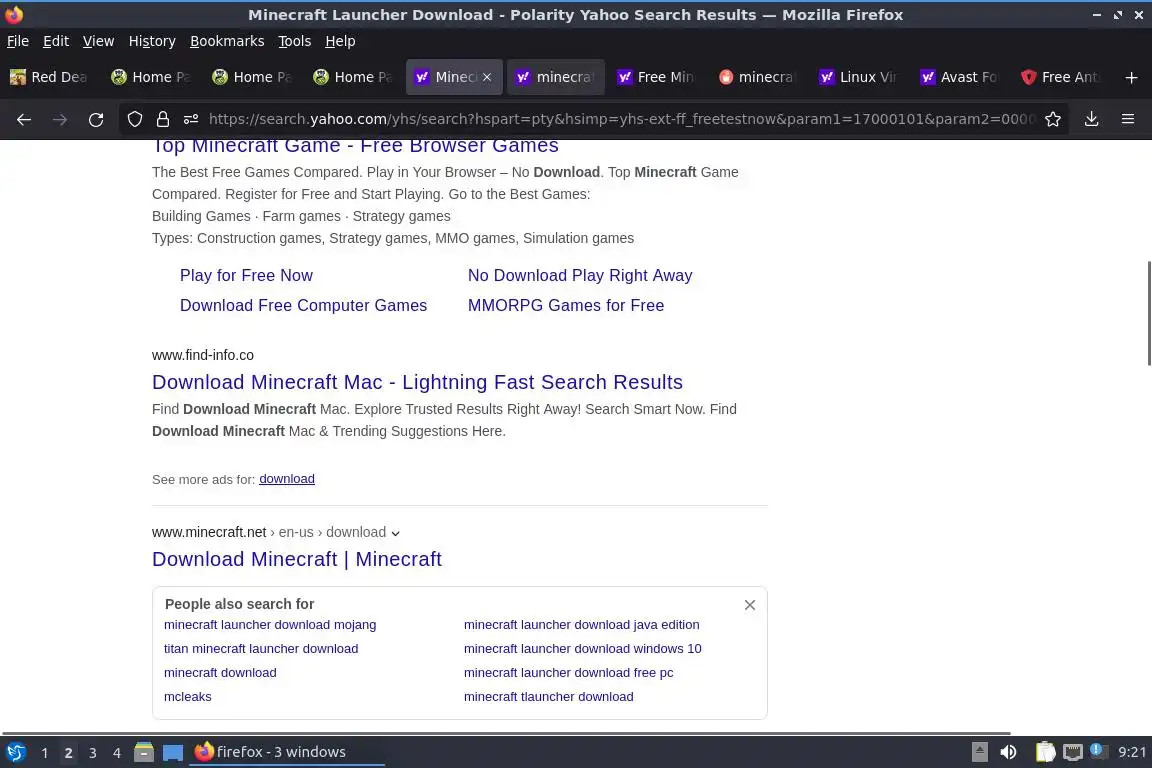The height and width of the screenshot is (768, 1152).
Task: Open Top Minecraft Game result link
Action: [355, 146]
